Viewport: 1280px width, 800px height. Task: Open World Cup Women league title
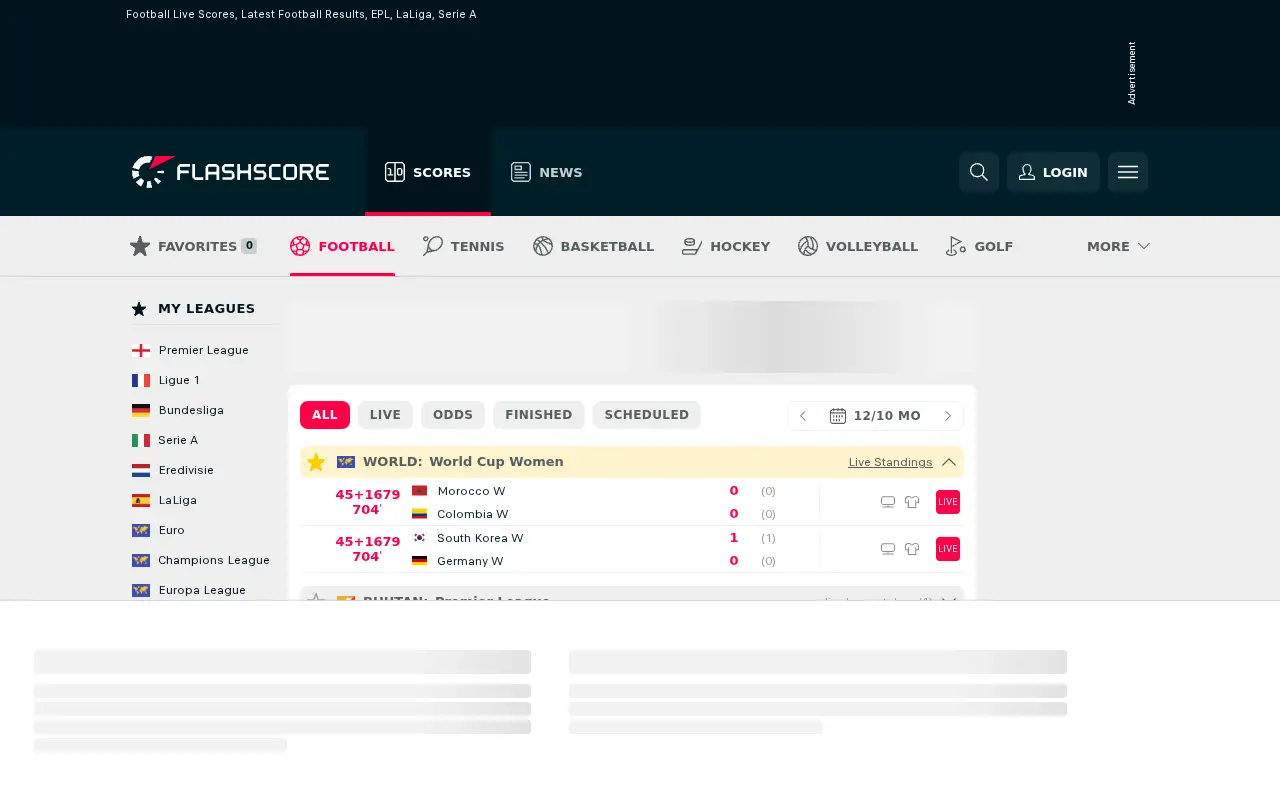point(496,462)
